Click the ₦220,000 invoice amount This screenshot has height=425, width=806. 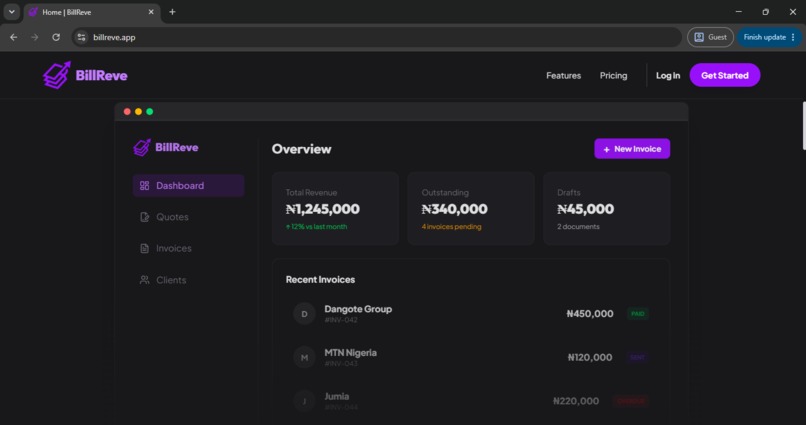(x=576, y=401)
